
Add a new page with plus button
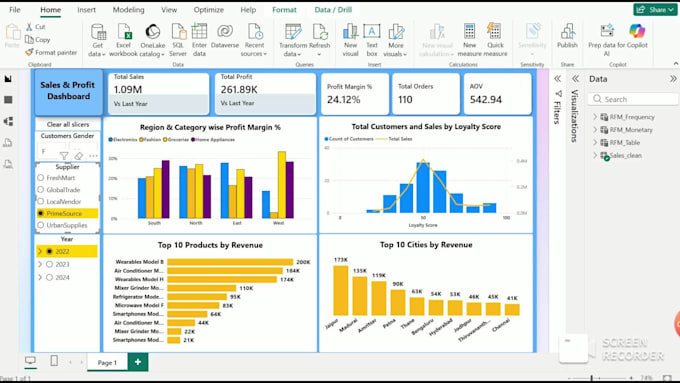click(x=138, y=362)
